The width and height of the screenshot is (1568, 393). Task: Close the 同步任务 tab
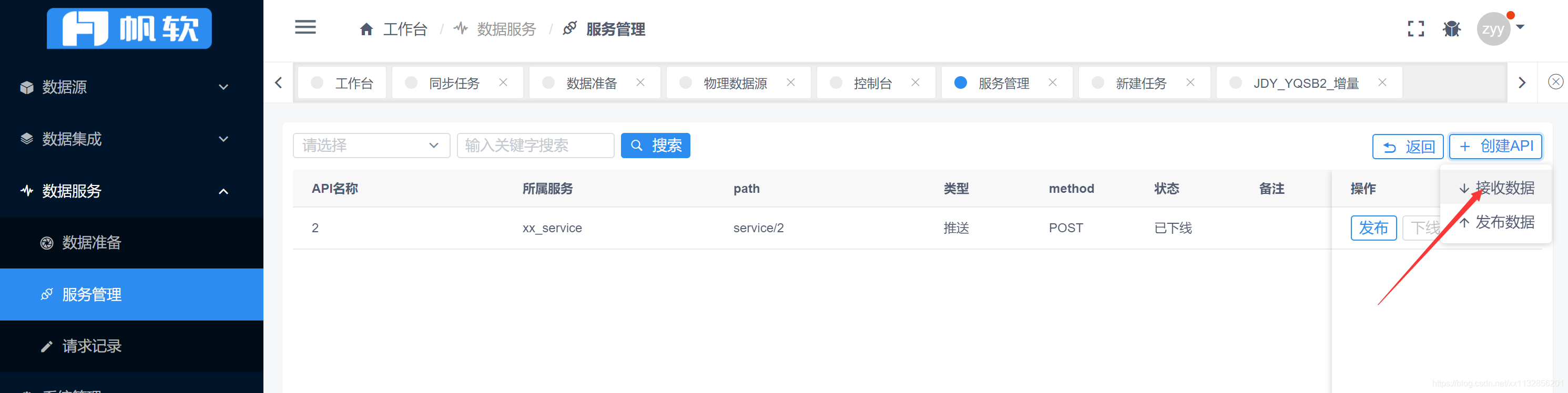click(x=503, y=82)
